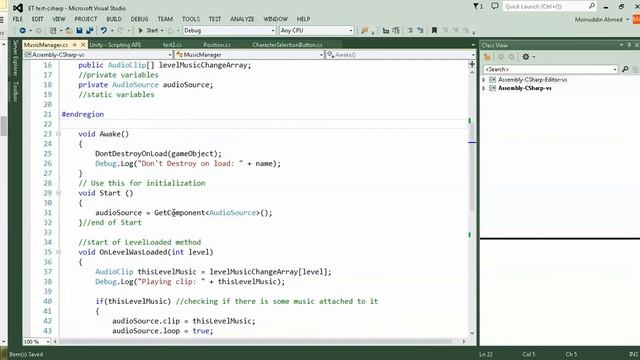
Task: Click the editor split-window plus icon
Action: [472, 64]
